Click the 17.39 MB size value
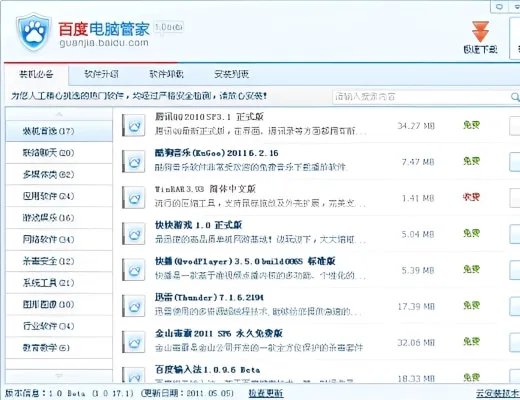 (416, 306)
